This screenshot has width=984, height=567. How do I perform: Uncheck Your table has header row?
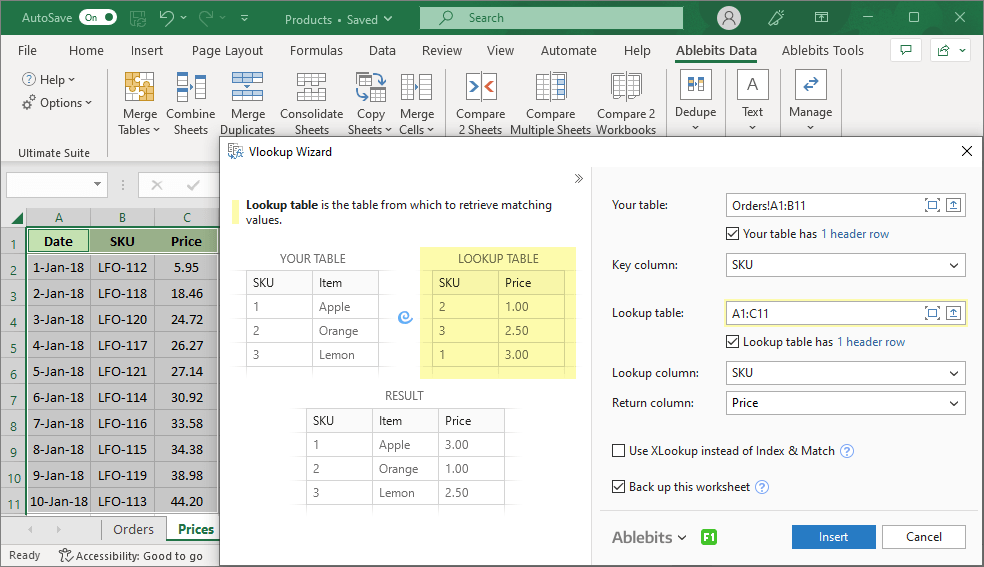click(733, 234)
